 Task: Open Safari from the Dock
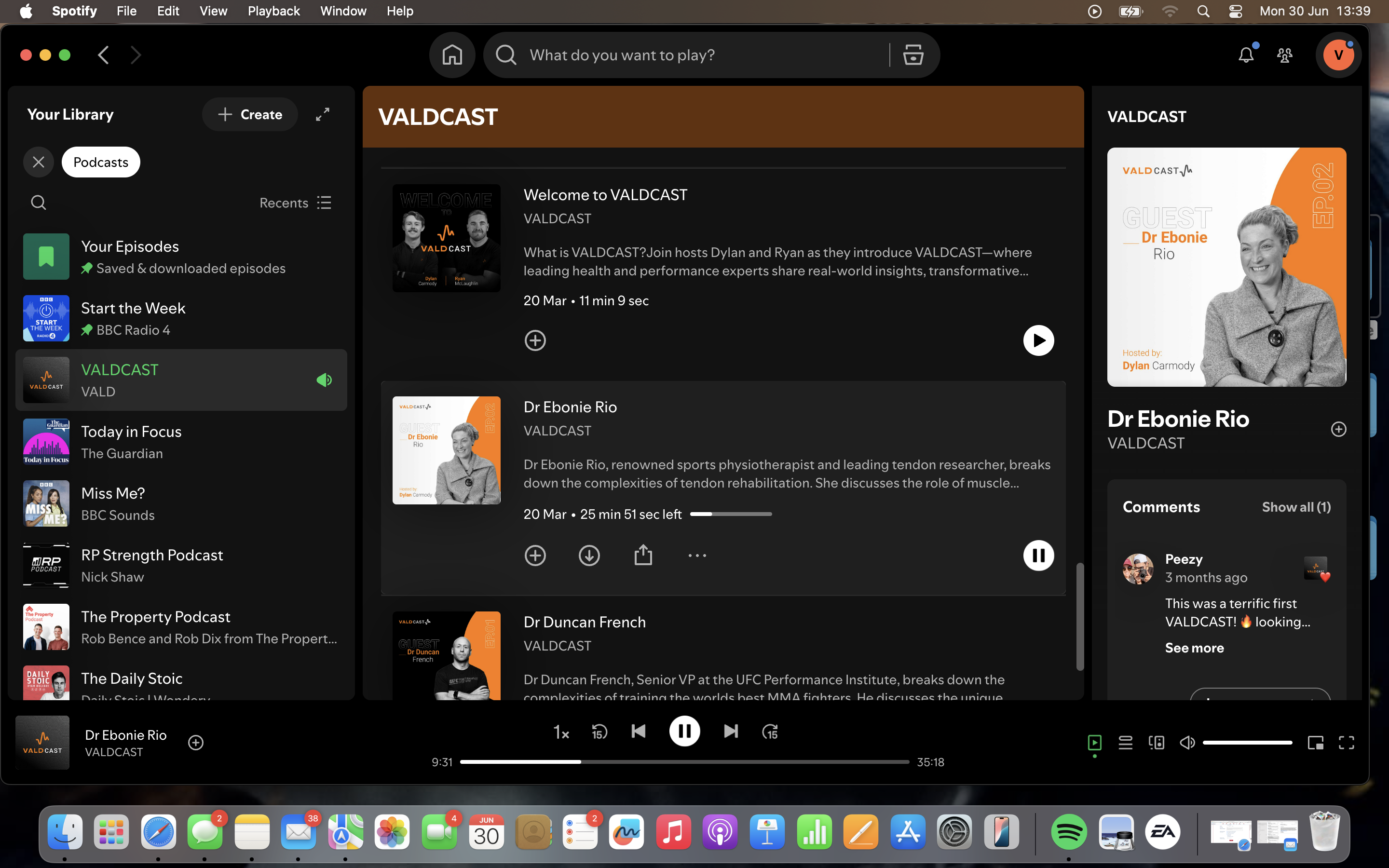pos(158,832)
